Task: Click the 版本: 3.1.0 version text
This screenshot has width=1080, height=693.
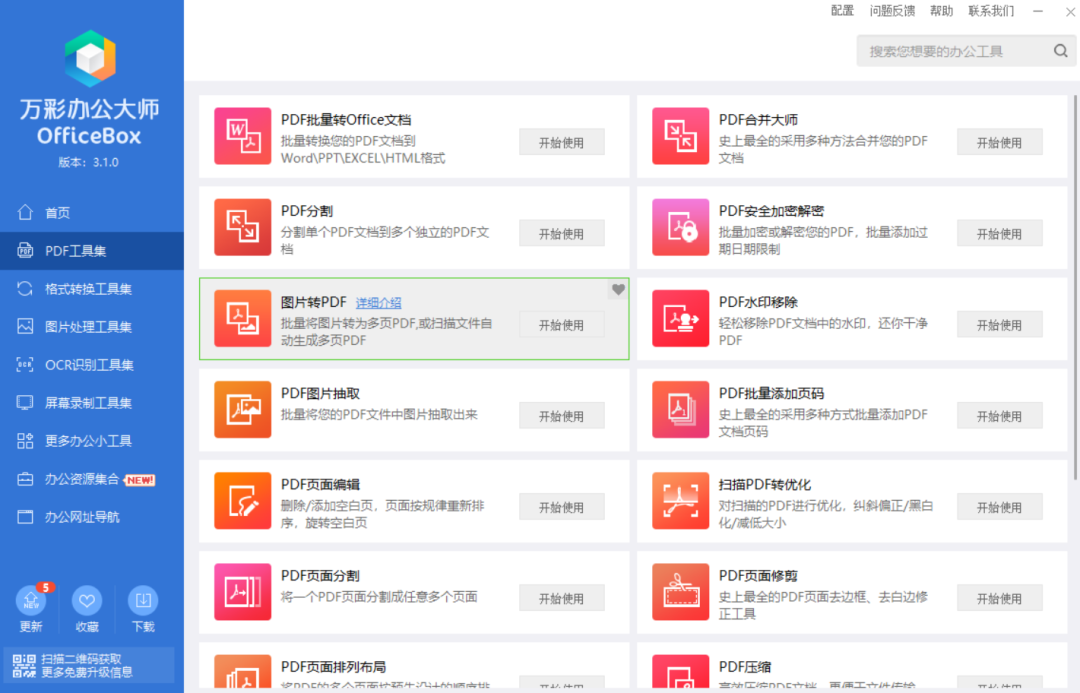Action: pos(88,163)
